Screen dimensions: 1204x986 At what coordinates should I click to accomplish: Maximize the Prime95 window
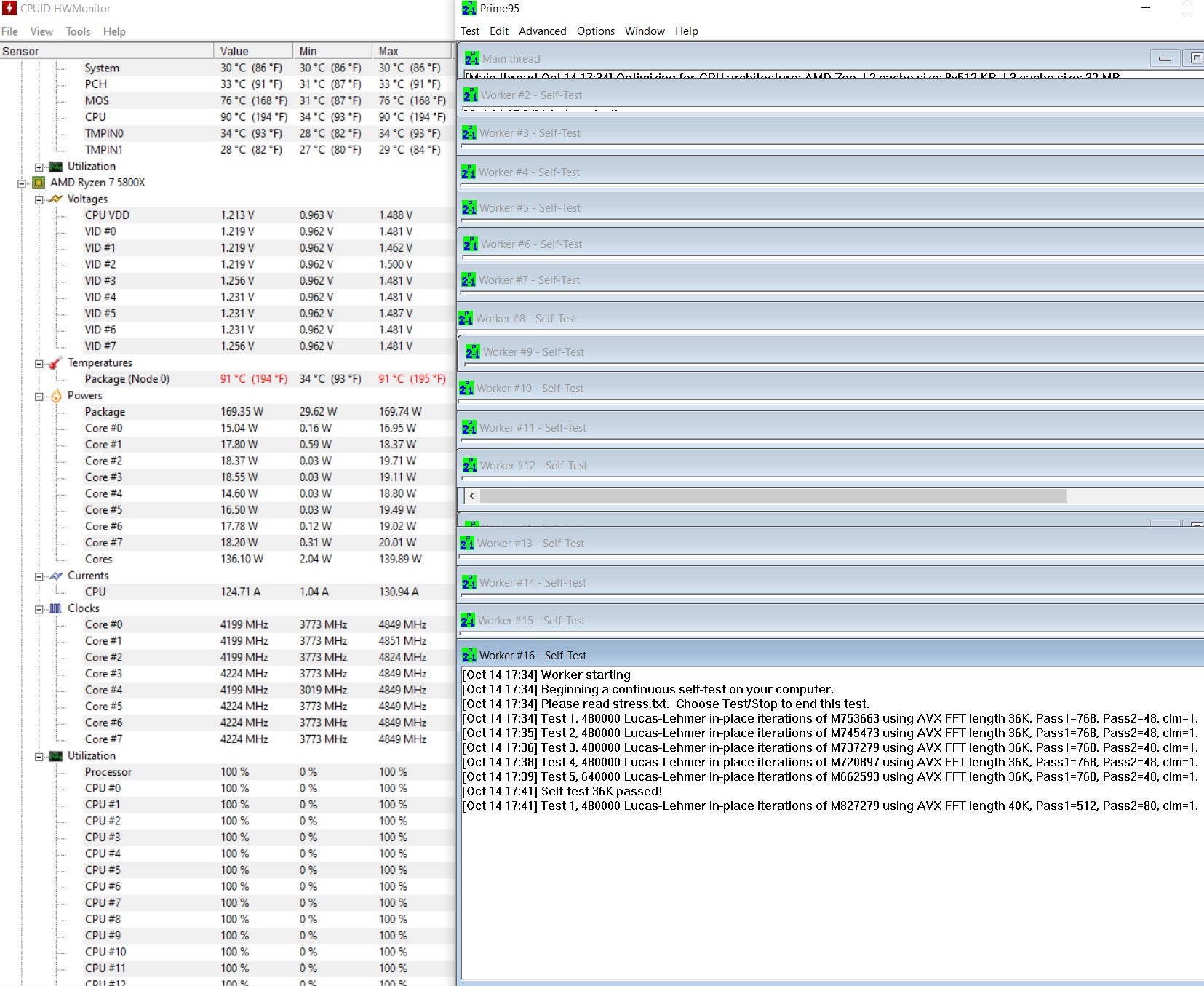[1188, 9]
